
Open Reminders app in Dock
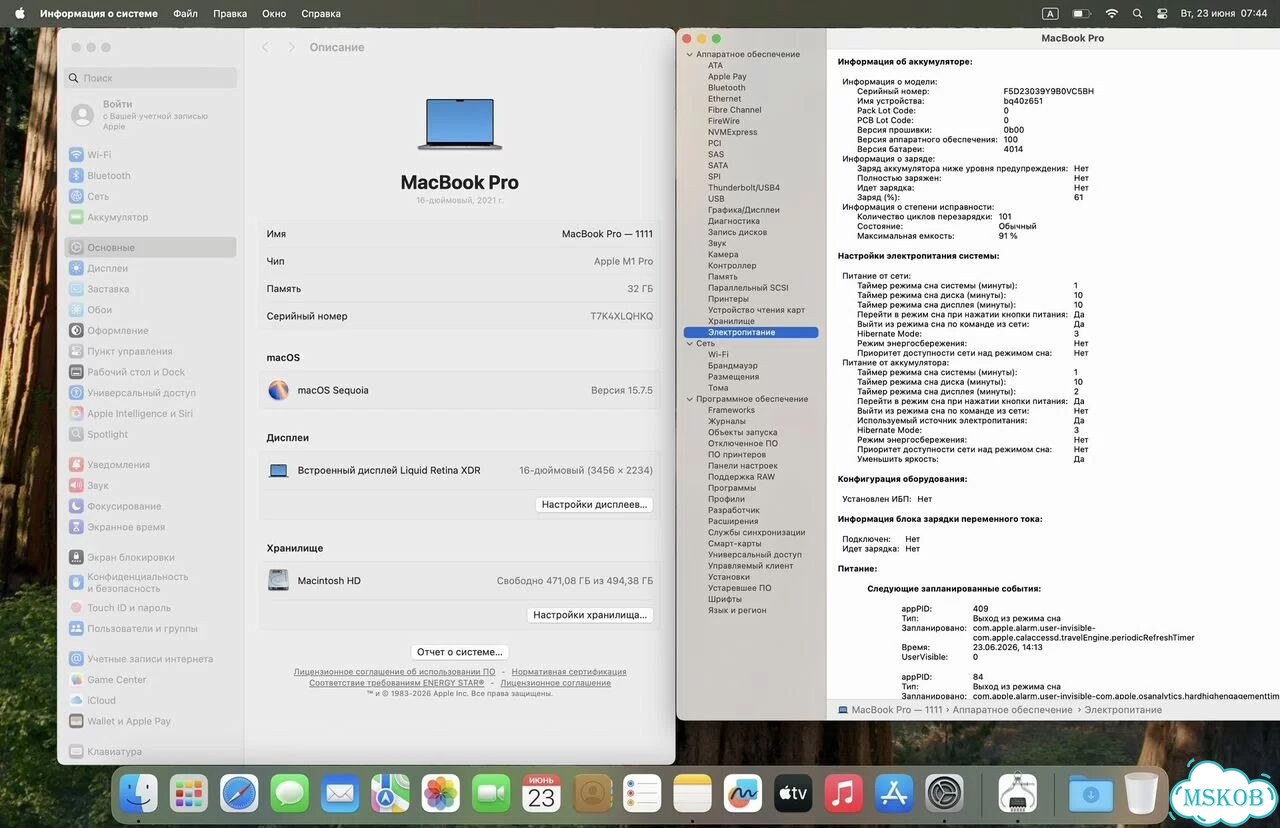click(642, 794)
